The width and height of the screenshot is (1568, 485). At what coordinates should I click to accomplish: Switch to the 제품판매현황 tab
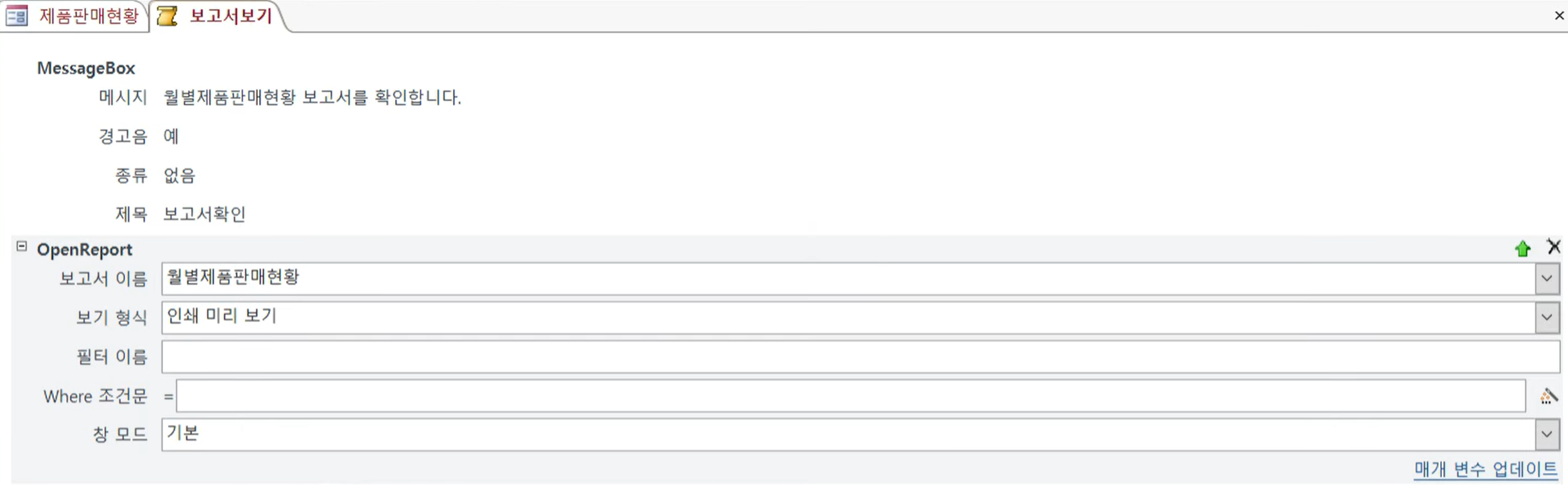(x=89, y=16)
